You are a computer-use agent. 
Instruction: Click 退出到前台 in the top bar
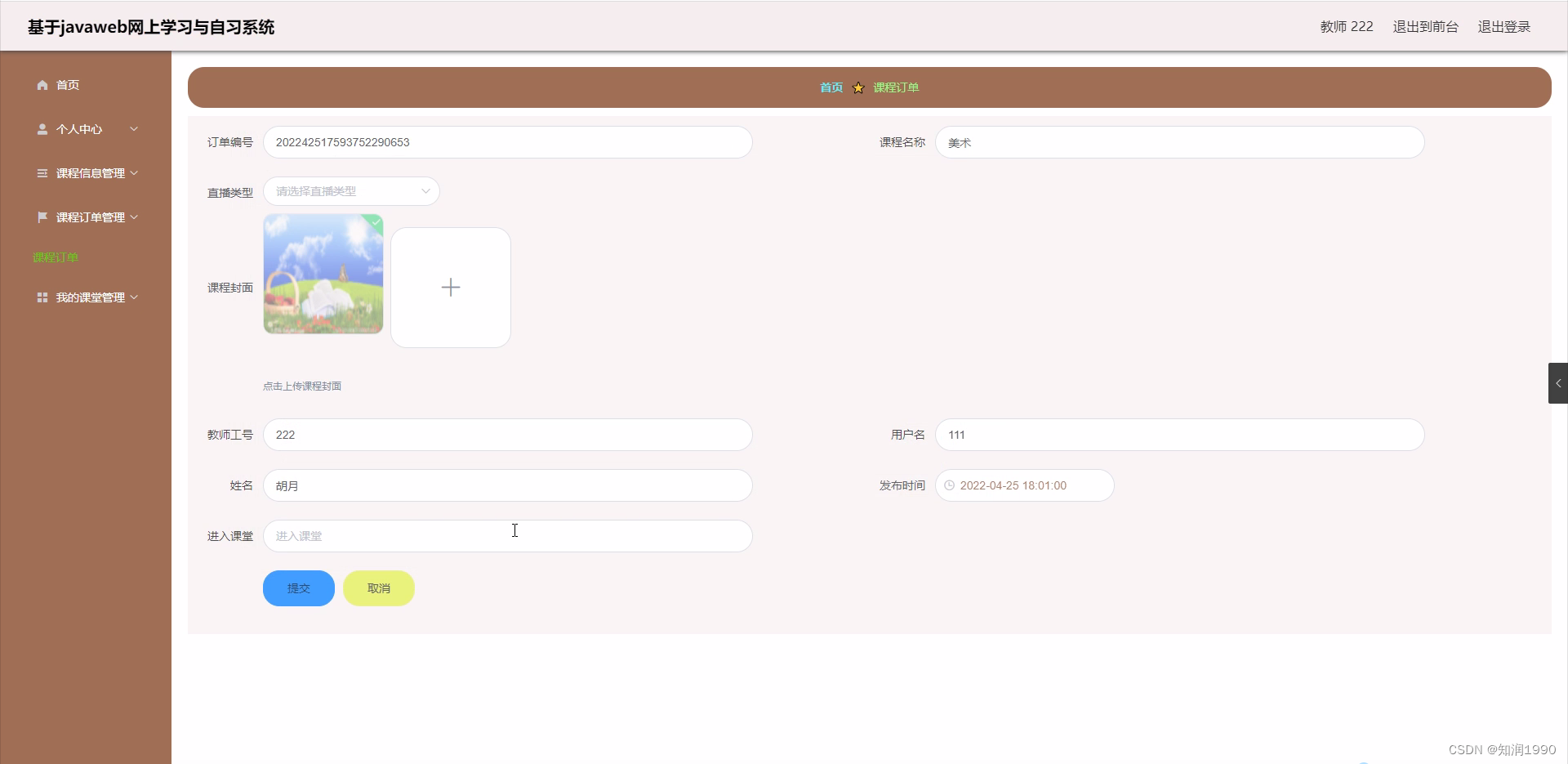(1425, 26)
